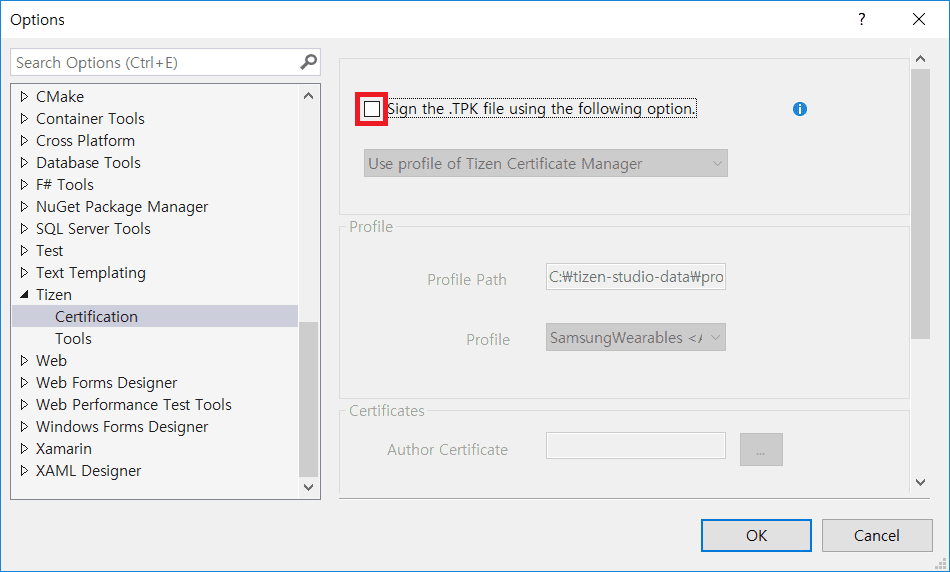Click the right pane scroll-down arrow
Screen dimensions: 950x572
click(x=920, y=482)
